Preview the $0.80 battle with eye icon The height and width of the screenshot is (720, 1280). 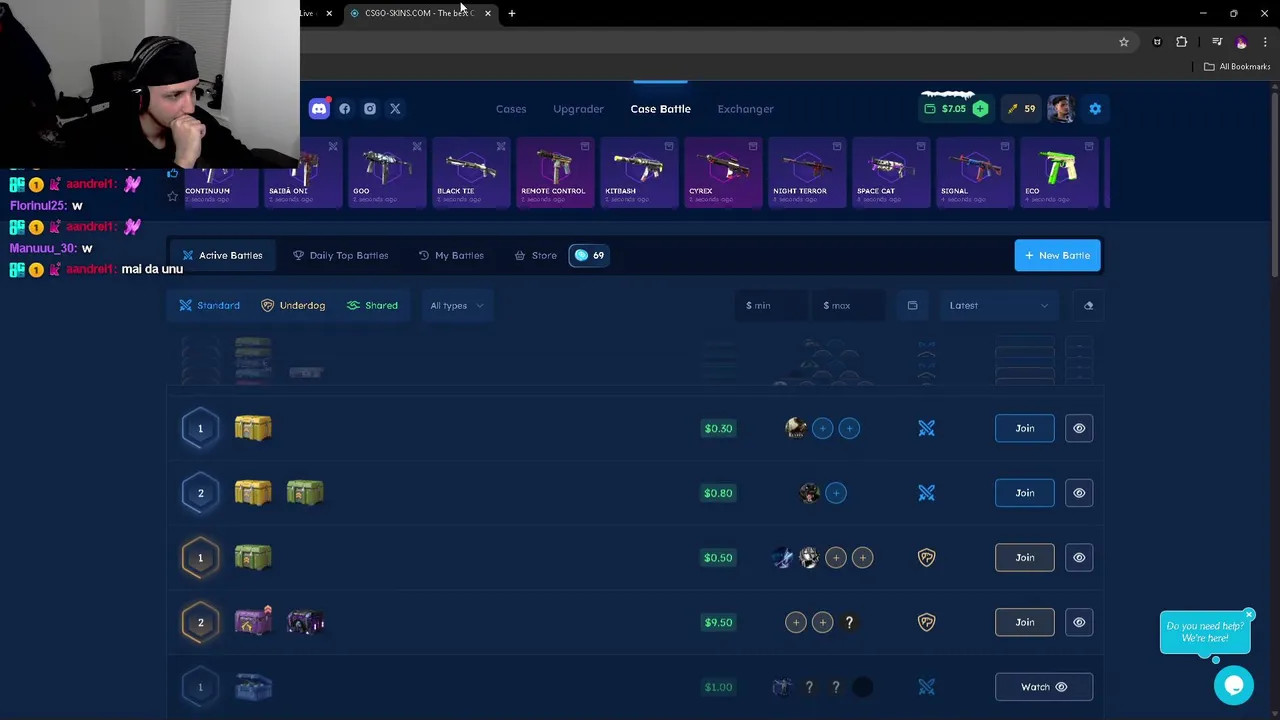coord(1079,493)
